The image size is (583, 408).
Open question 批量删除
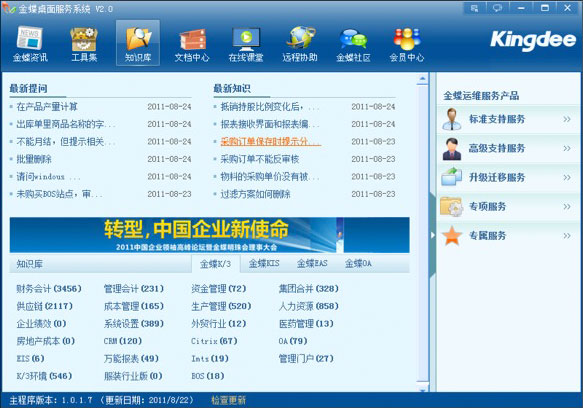coord(34,159)
